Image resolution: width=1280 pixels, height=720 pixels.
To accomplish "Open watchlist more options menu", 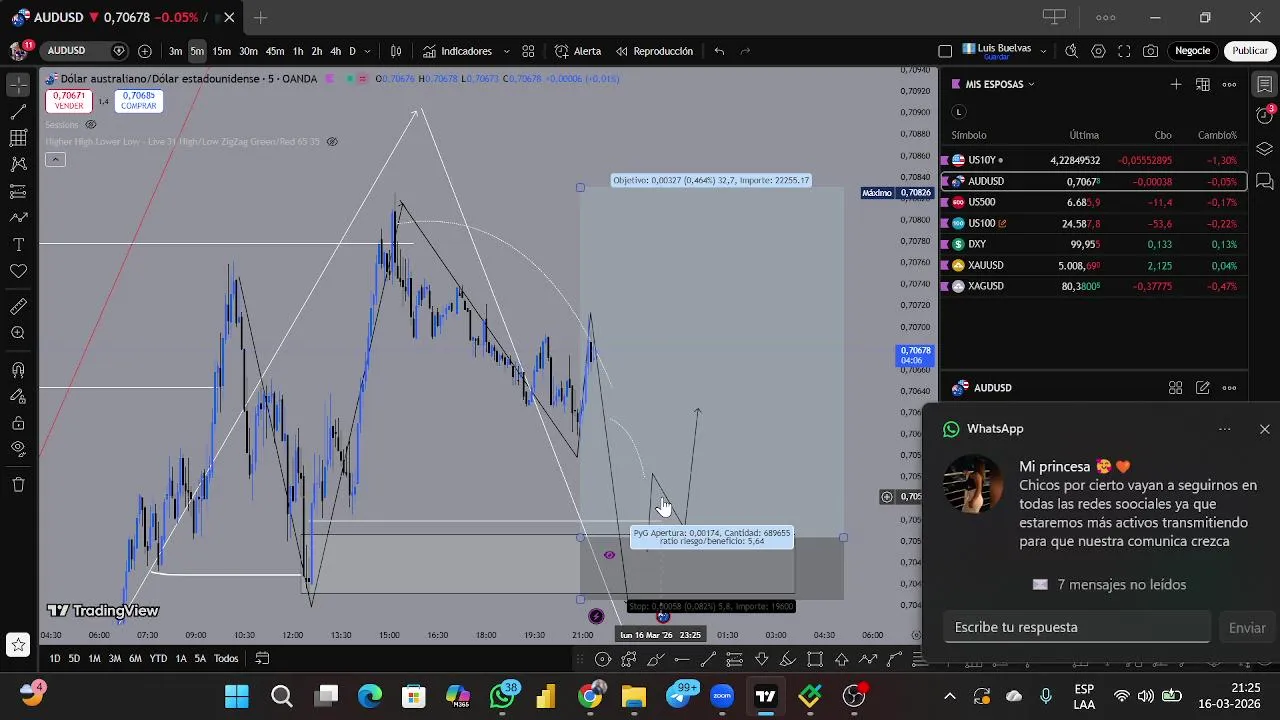I will tap(1229, 84).
